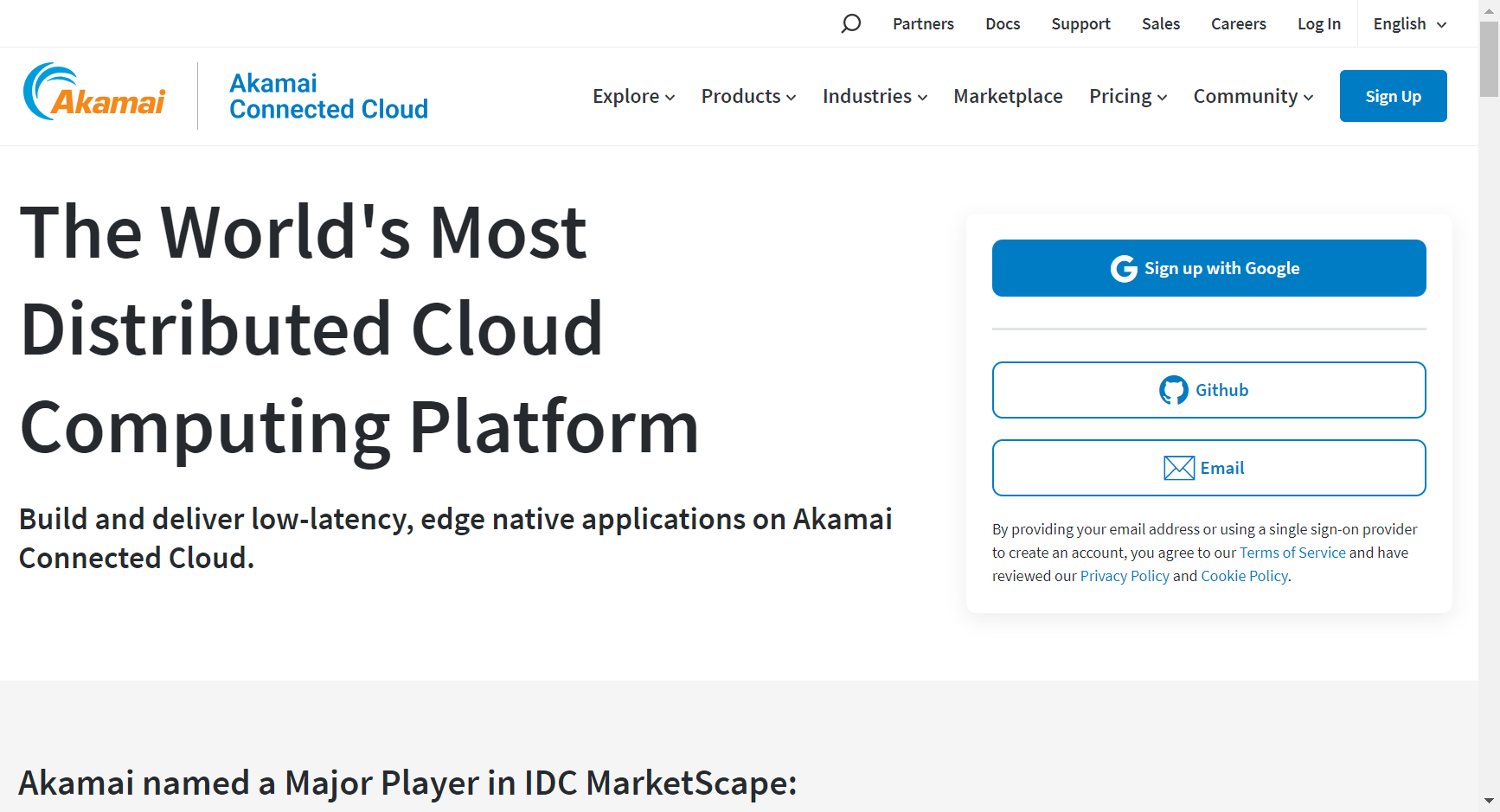Expand the Community menu
Viewport: 1500px width, 812px height.
coord(1253,96)
